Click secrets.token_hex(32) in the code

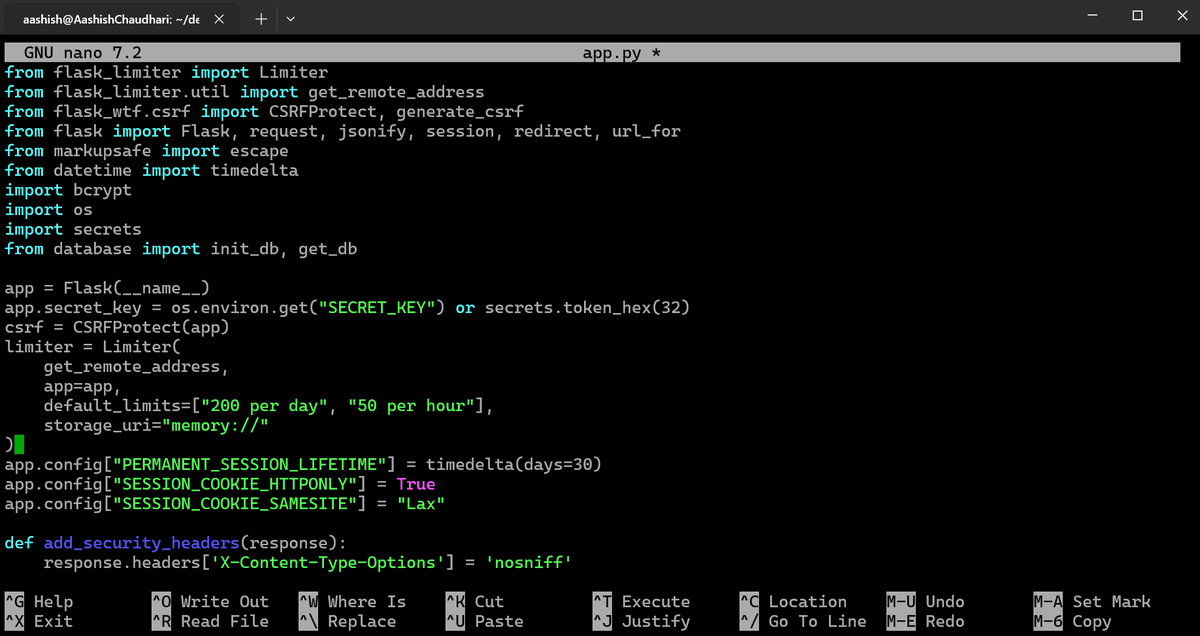pyautogui.click(x=587, y=308)
